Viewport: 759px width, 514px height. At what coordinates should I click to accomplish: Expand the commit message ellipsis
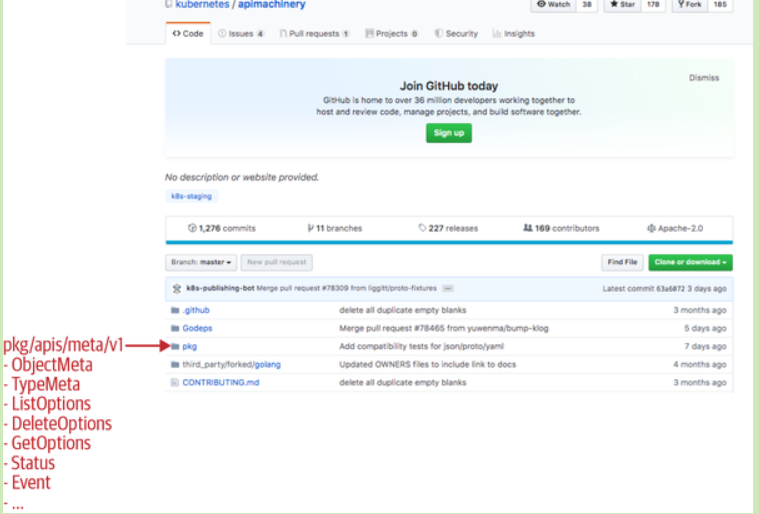click(448, 288)
